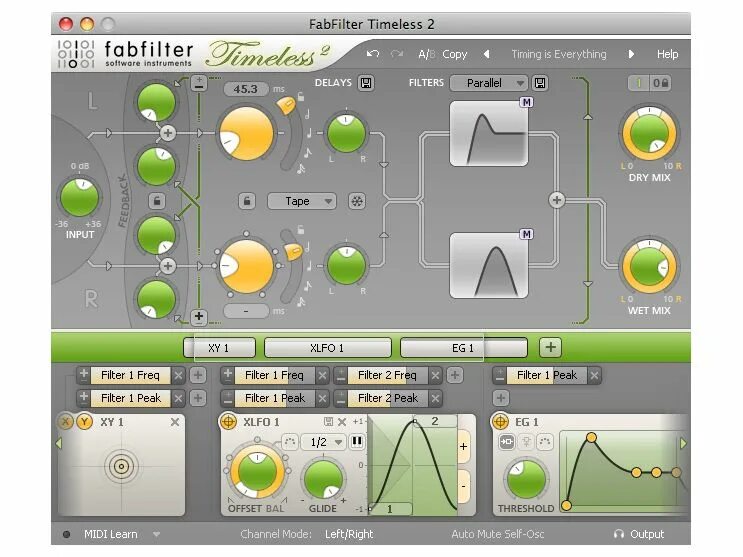
Task: Toggle the output lock button near Dry Mix
Action: tap(660, 83)
